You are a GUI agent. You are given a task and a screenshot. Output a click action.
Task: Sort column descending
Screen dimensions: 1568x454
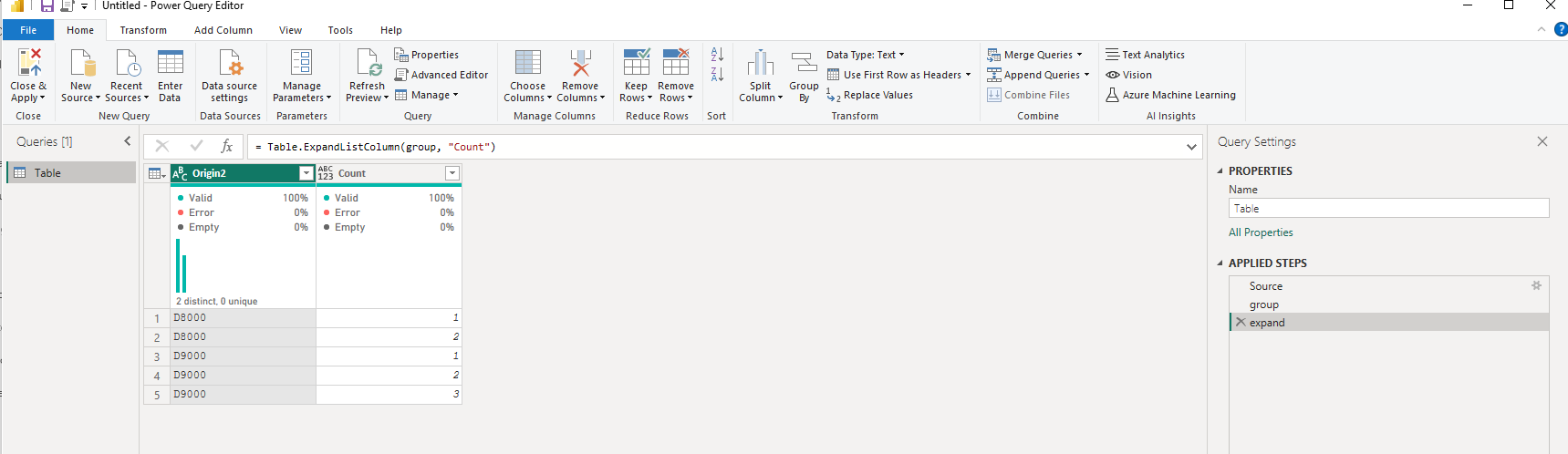717,75
